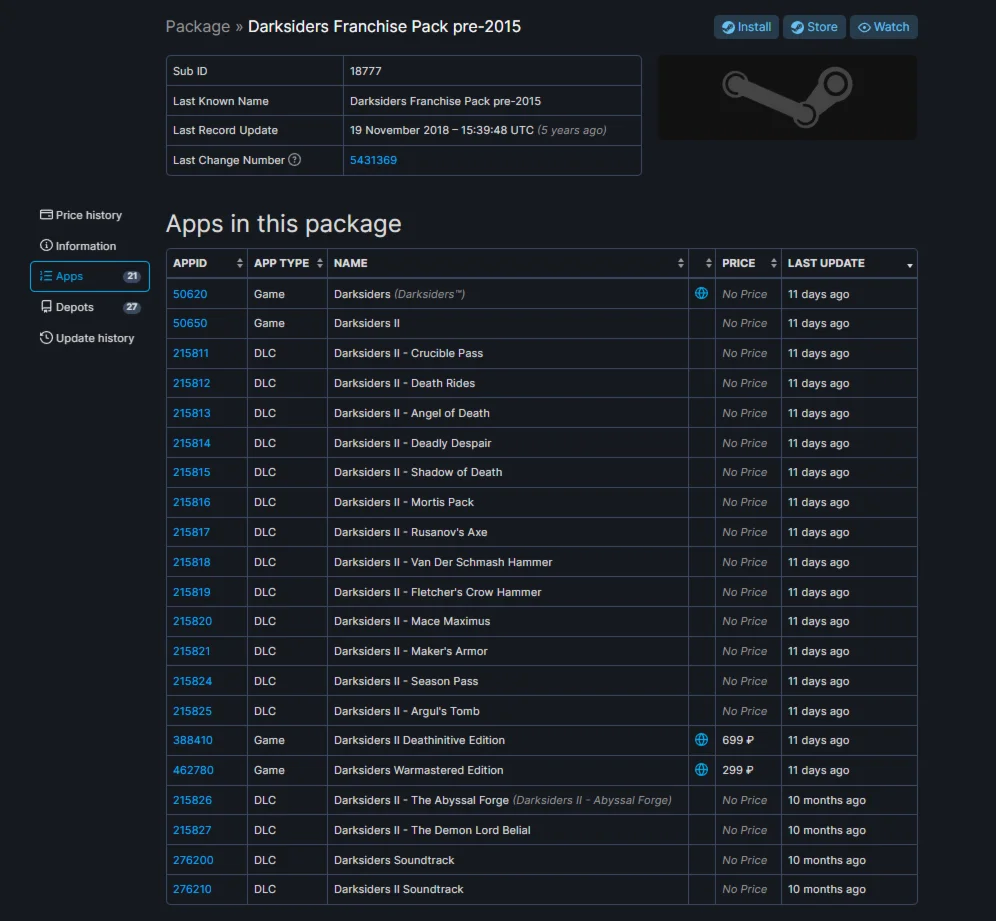Click the Steam logo placeholder image
This screenshot has width=996, height=921.
click(788, 97)
